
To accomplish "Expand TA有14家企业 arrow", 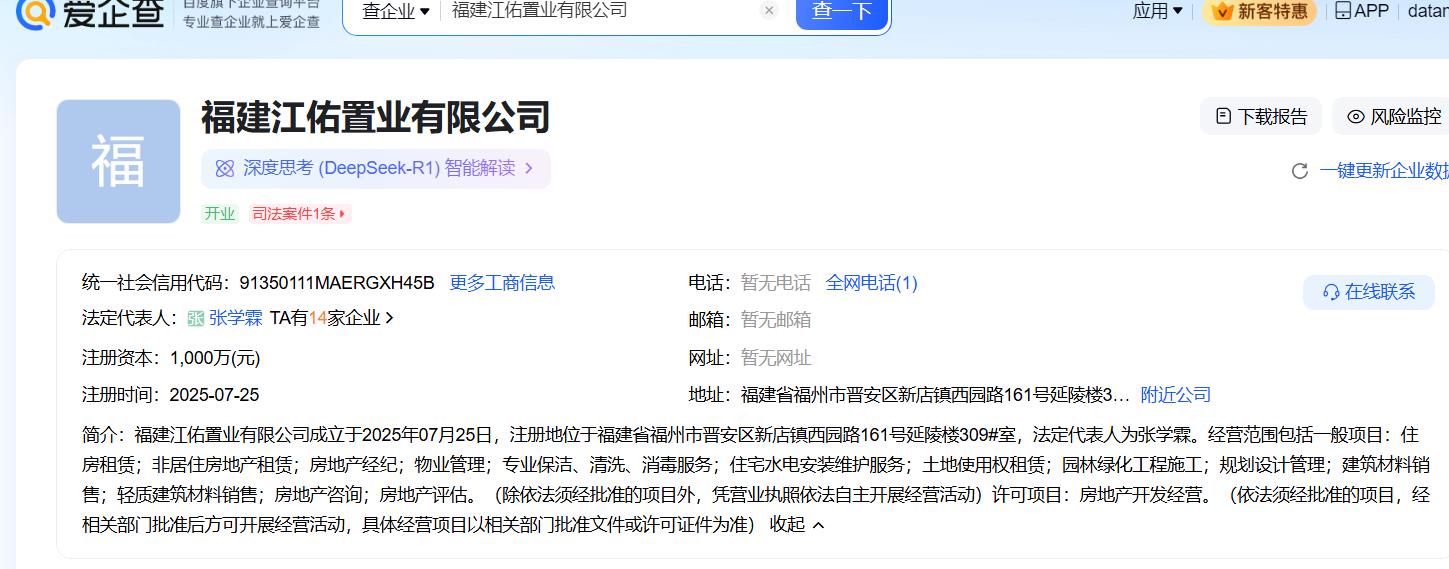I will (x=389, y=318).
